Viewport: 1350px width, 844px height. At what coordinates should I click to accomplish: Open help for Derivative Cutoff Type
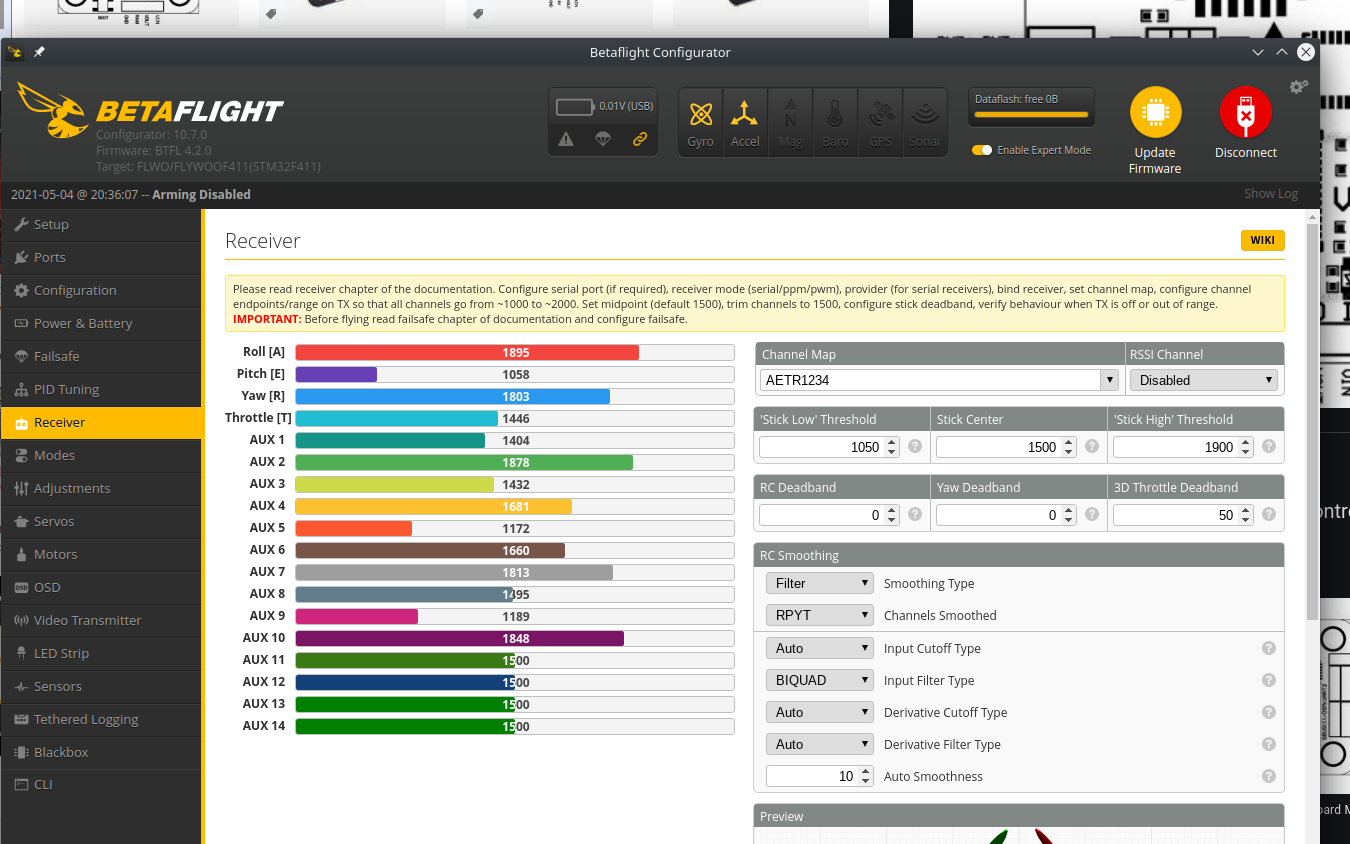1269,712
